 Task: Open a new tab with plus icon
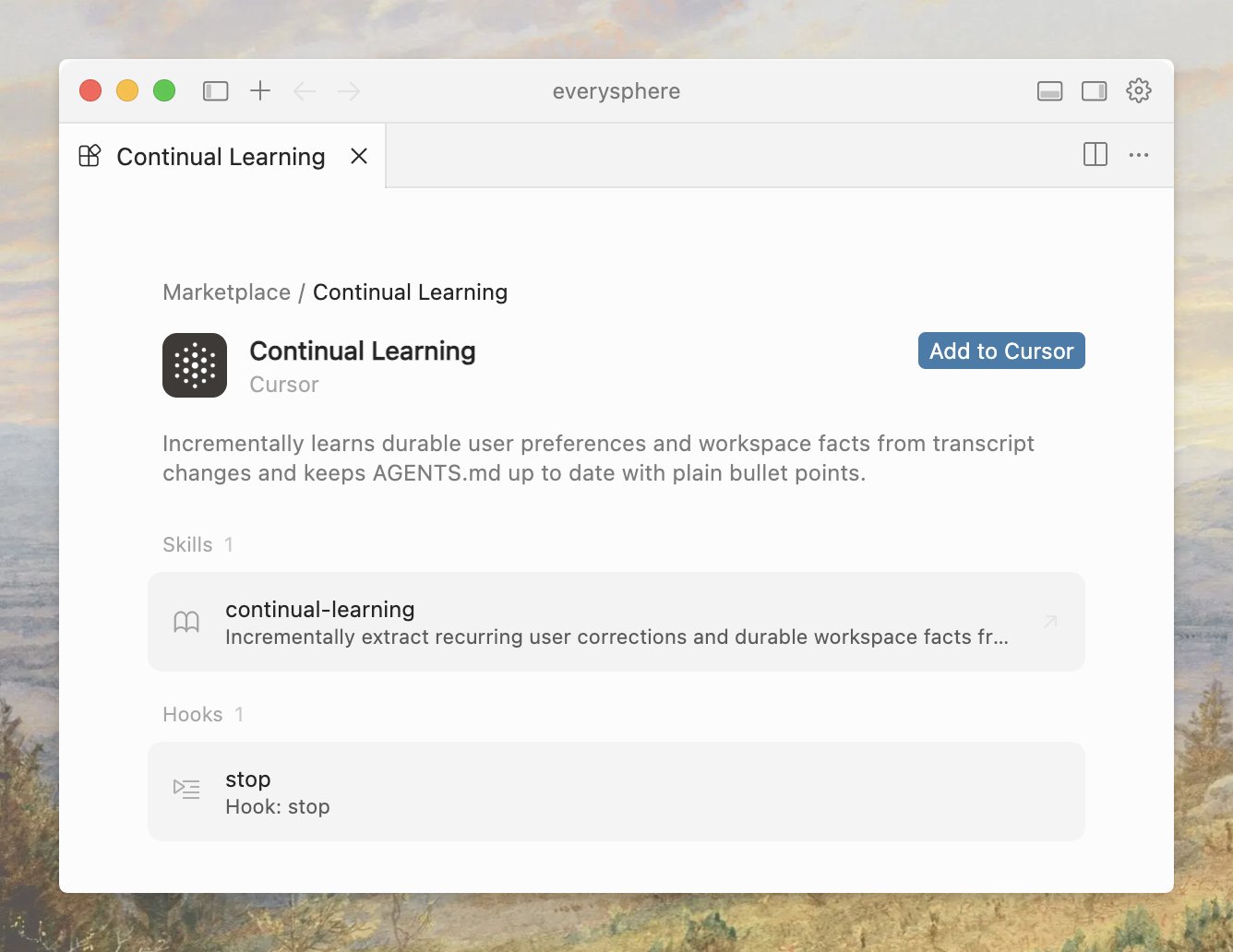260,90
